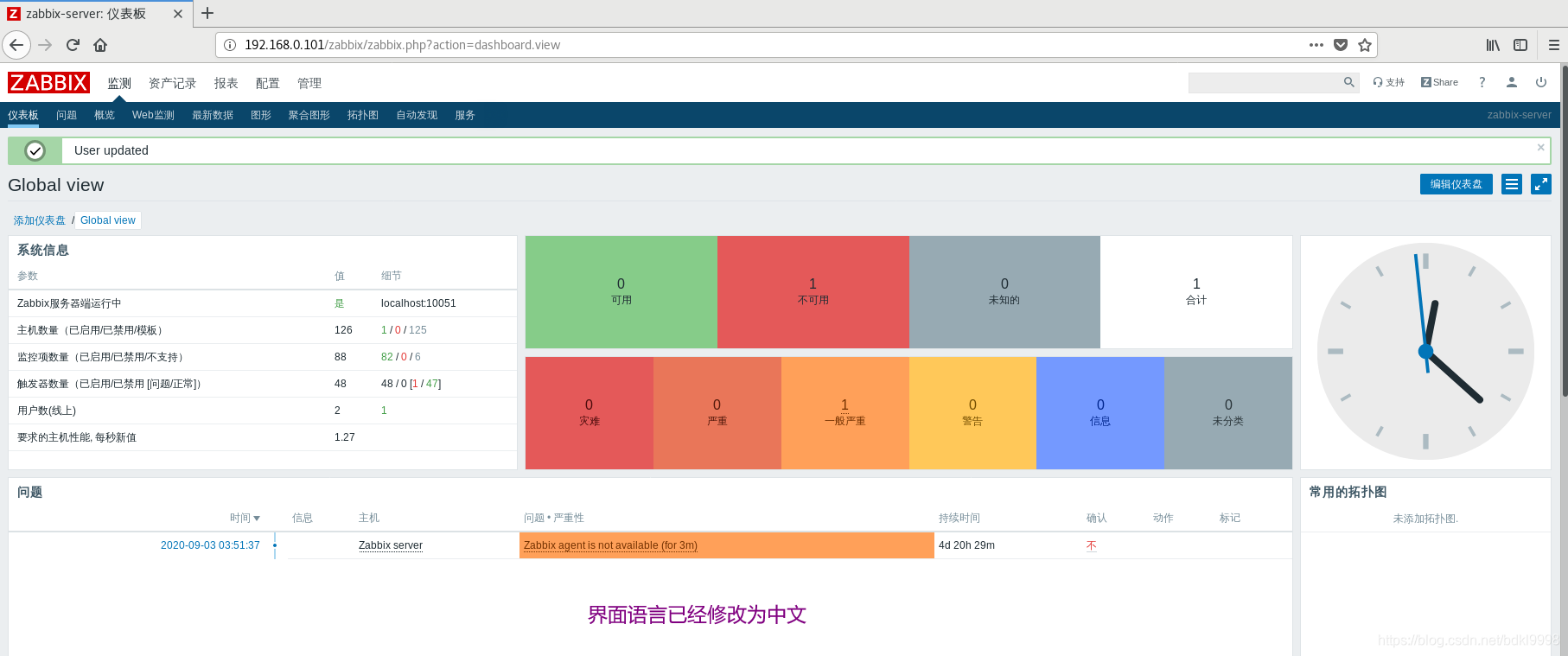This screenshot has width=1568, height=656.
Task: Open Zabbix server host link
Action: 391,545
